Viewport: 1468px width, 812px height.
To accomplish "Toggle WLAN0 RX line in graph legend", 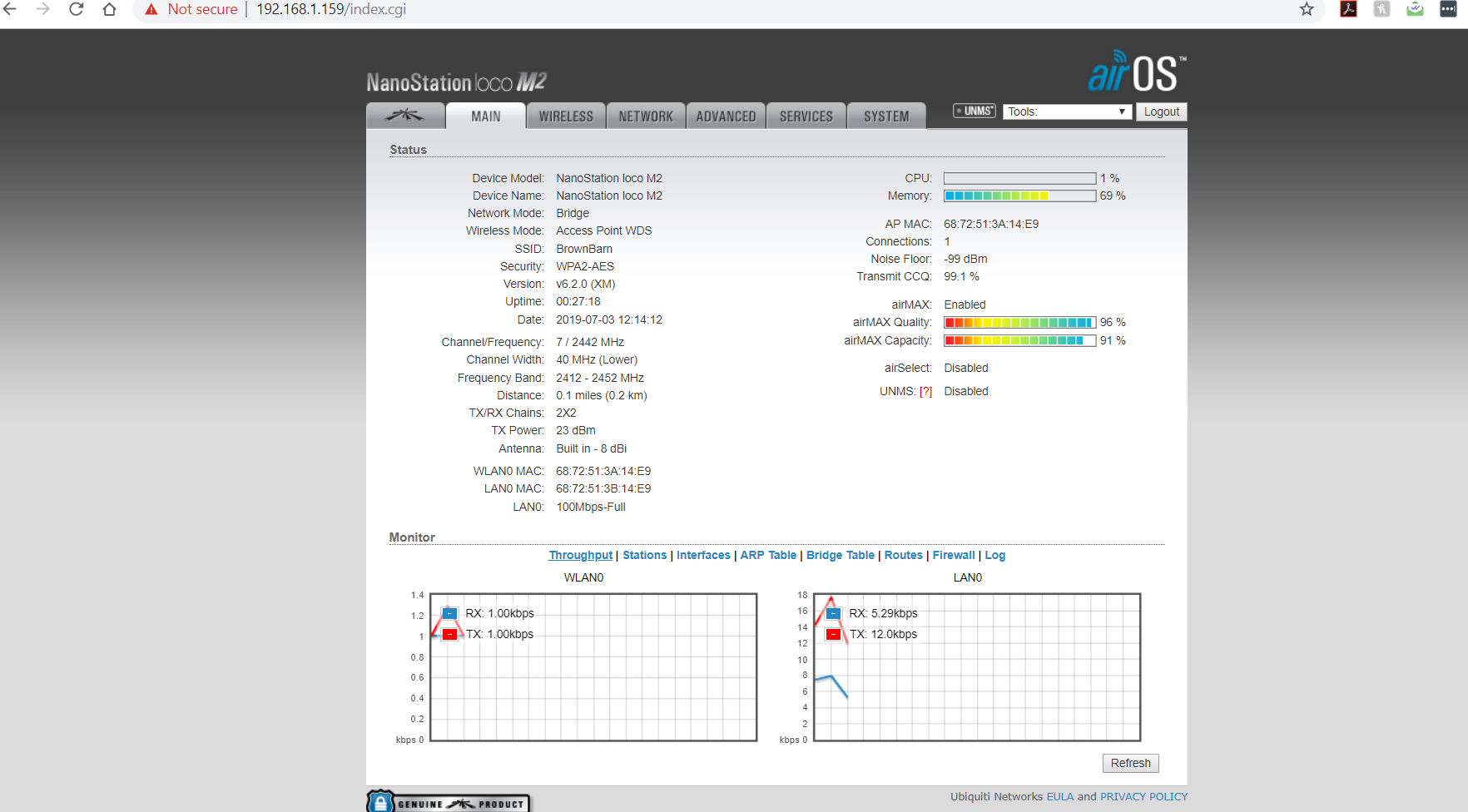I will click(x=449, y=614).
